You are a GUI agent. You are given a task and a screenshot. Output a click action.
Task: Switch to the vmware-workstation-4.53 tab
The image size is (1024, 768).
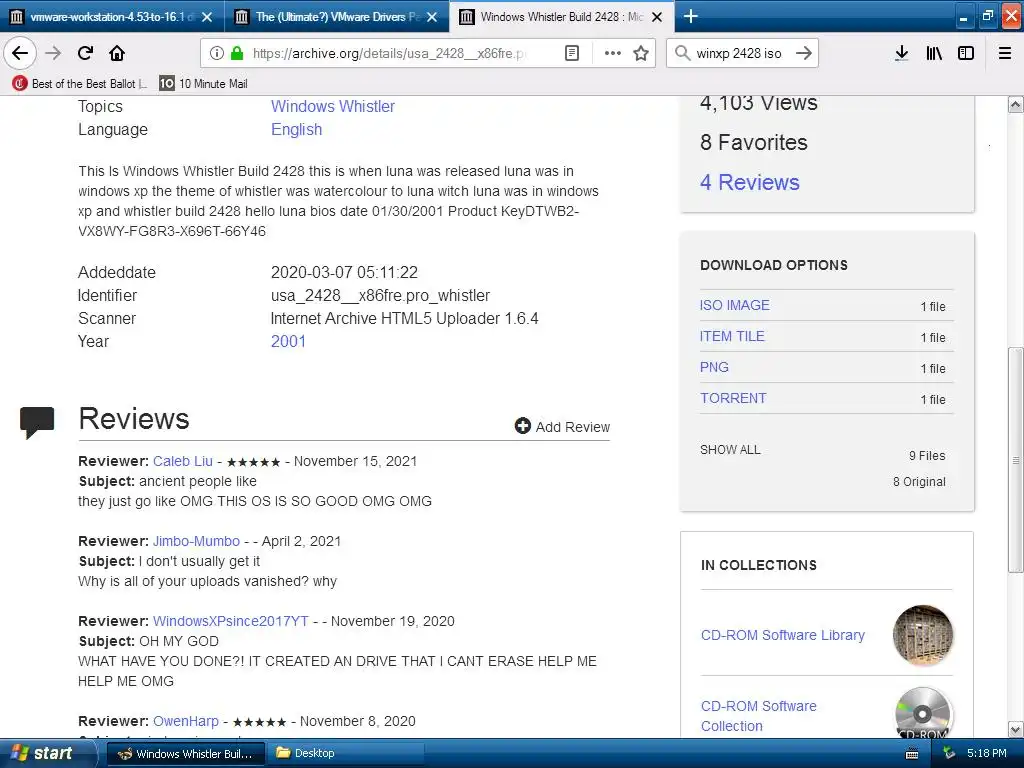[x=112, y=16]
